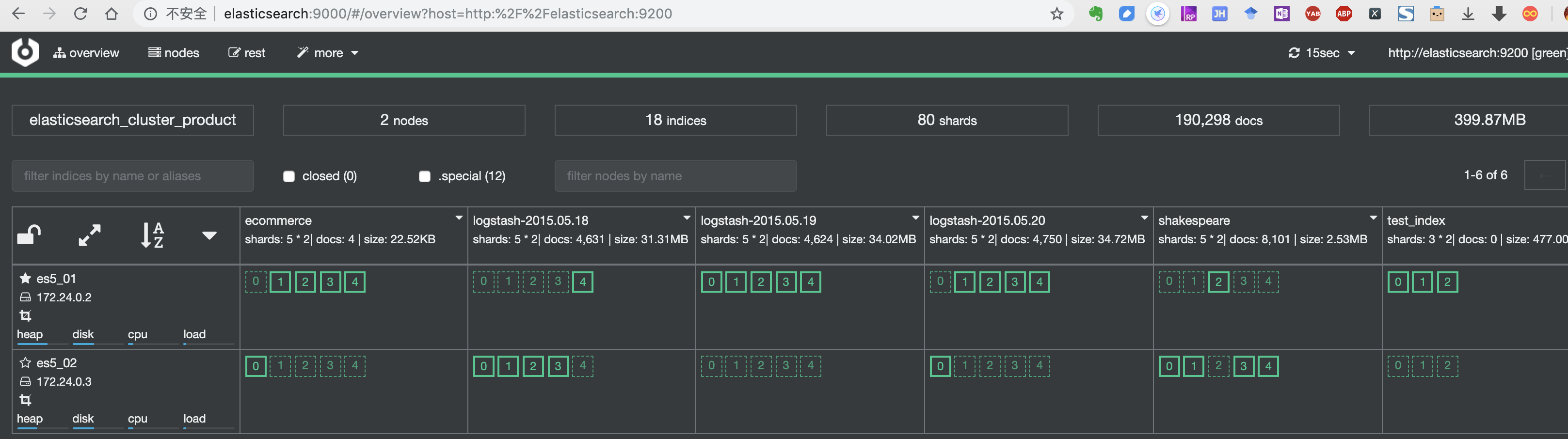
Task: Open the rest tab
Action: tap(246, 53)
